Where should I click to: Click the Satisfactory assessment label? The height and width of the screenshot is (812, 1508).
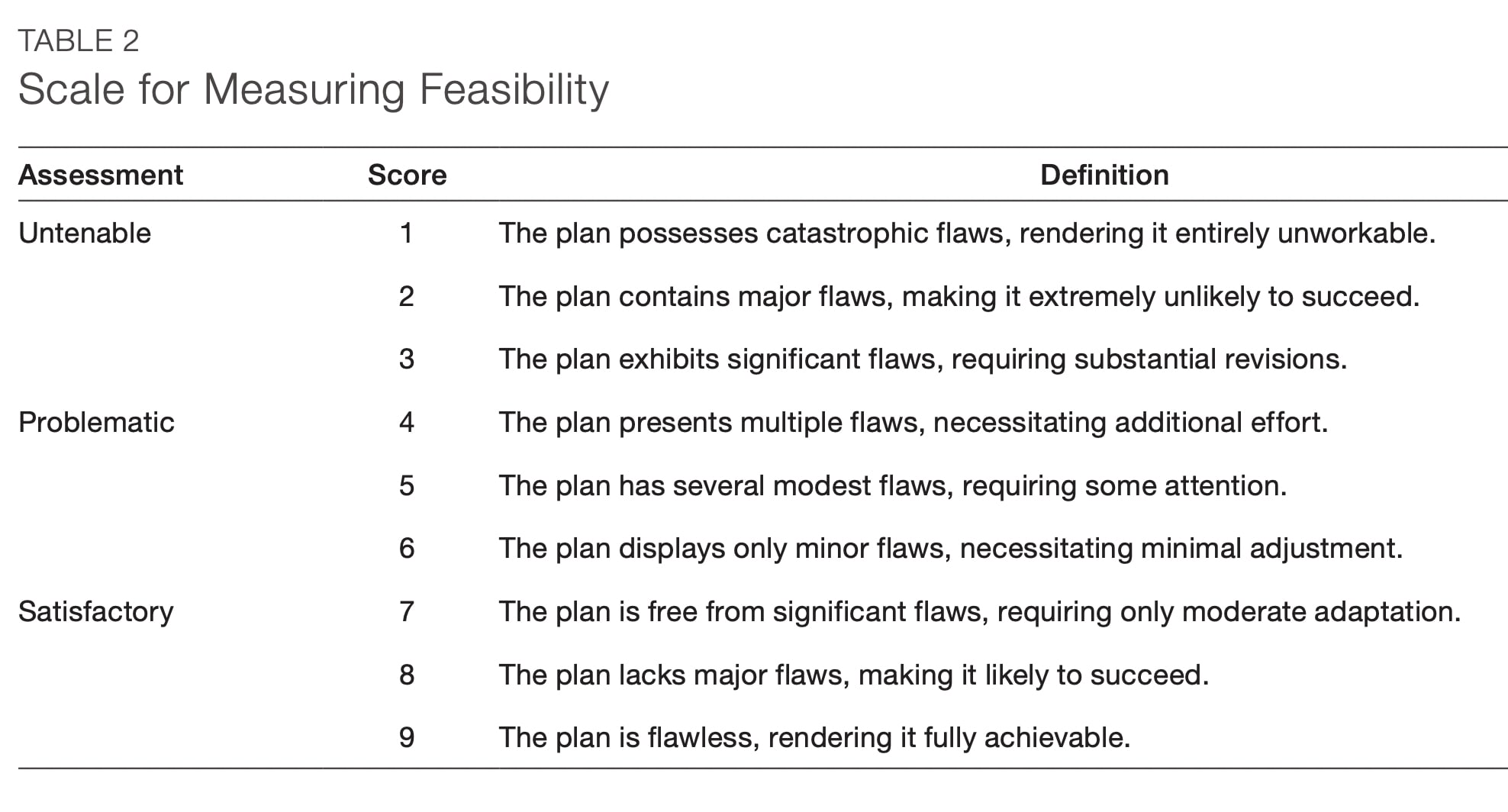(96, 612)
